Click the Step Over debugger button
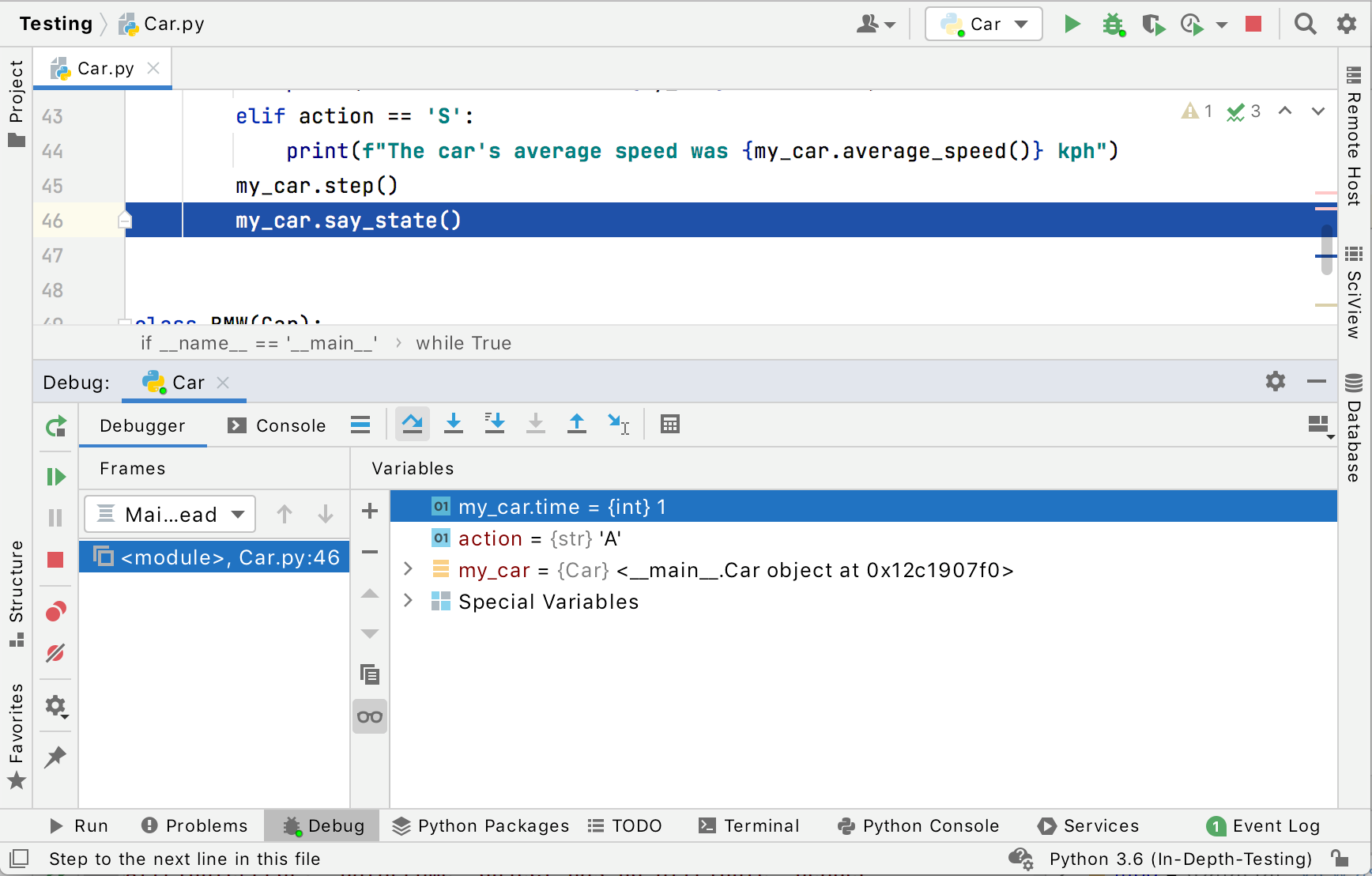 click(412, 425)
